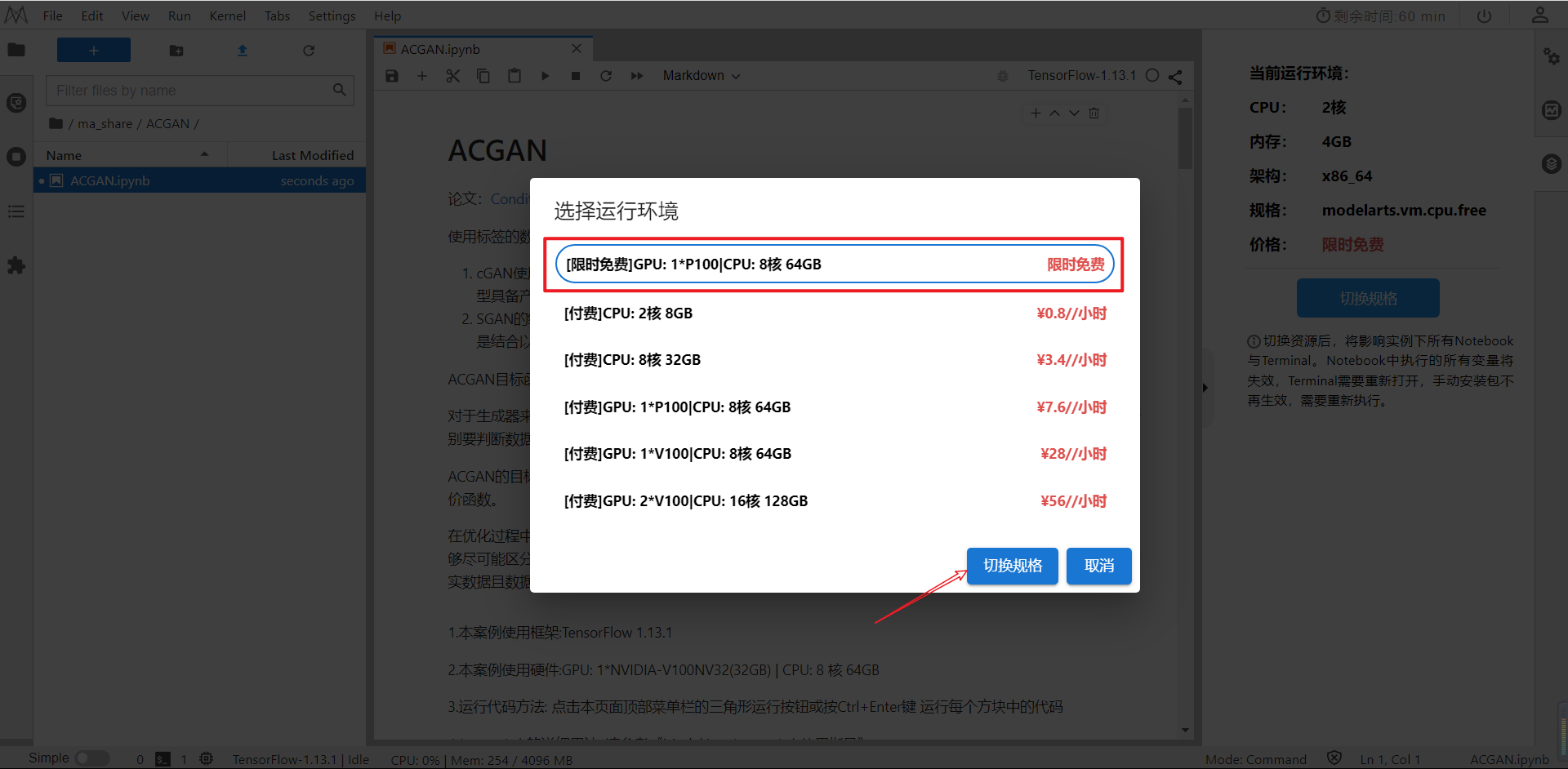The image size is (1568, 769).
Task: Restart the kernel
Action: 606,76
